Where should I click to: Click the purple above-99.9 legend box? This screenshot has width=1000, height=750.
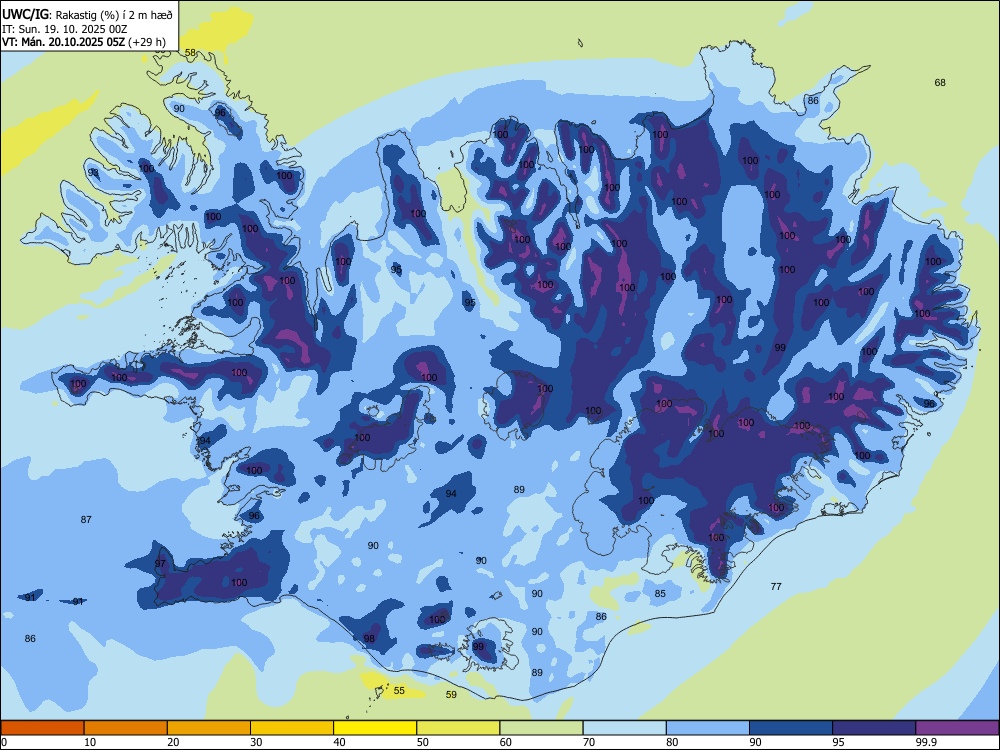[x=957, y=728]
